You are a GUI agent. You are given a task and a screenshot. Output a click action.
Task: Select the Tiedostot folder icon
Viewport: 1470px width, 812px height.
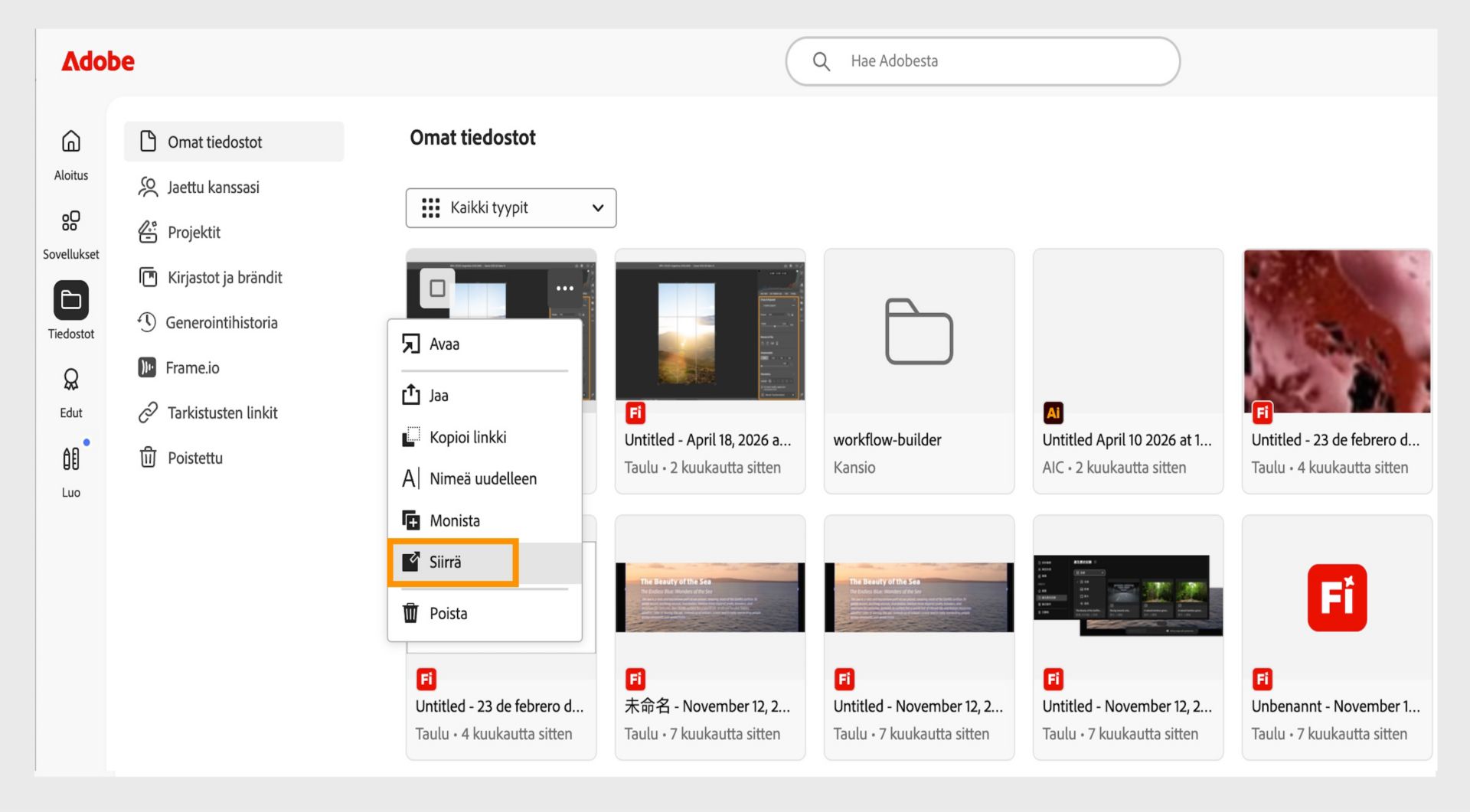pos(70,300)
